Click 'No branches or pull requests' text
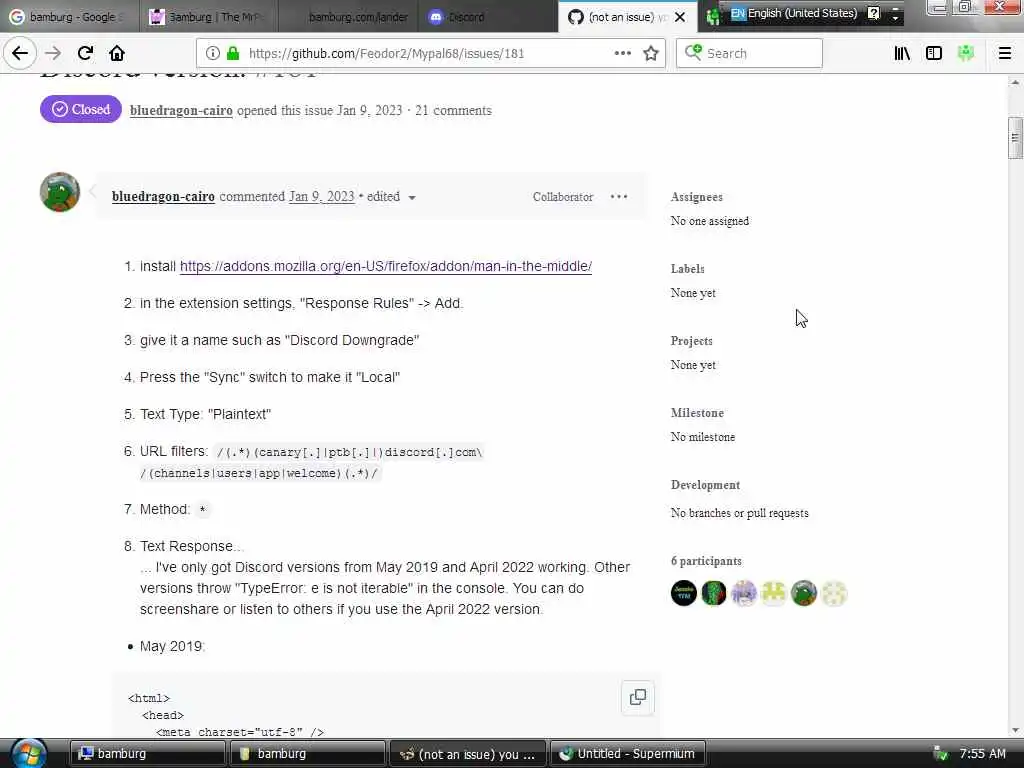Screen dimensions: 1024x768 pyautogui.click(x=740, y=513)
